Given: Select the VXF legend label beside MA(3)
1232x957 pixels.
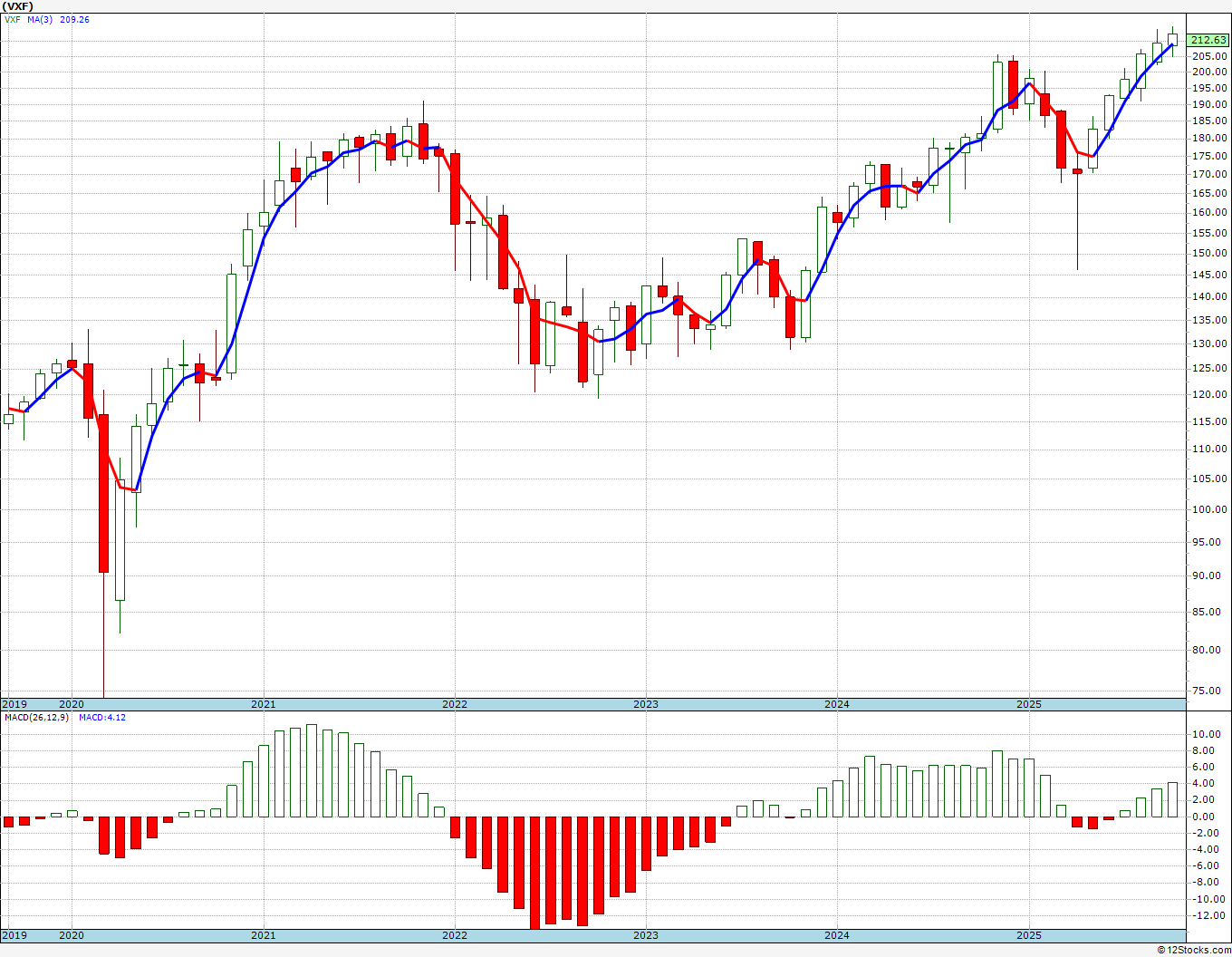Looking at the screenshot, I should click(13, 20).
